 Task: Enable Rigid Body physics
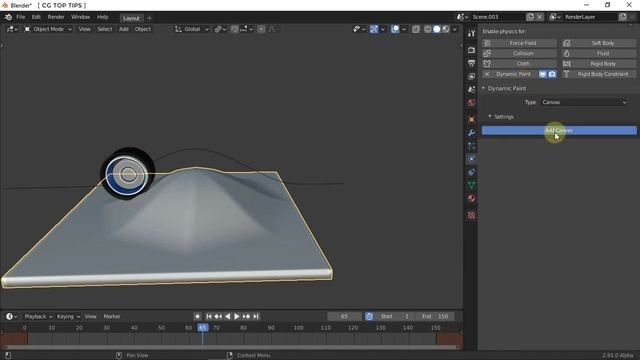click(x=599, y=64)
